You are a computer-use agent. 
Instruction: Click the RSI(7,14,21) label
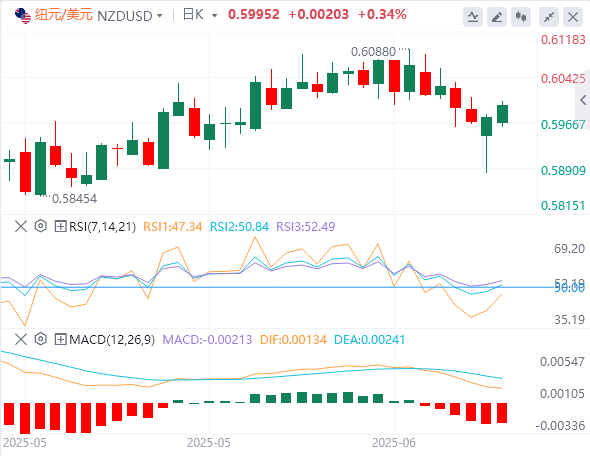102,226
